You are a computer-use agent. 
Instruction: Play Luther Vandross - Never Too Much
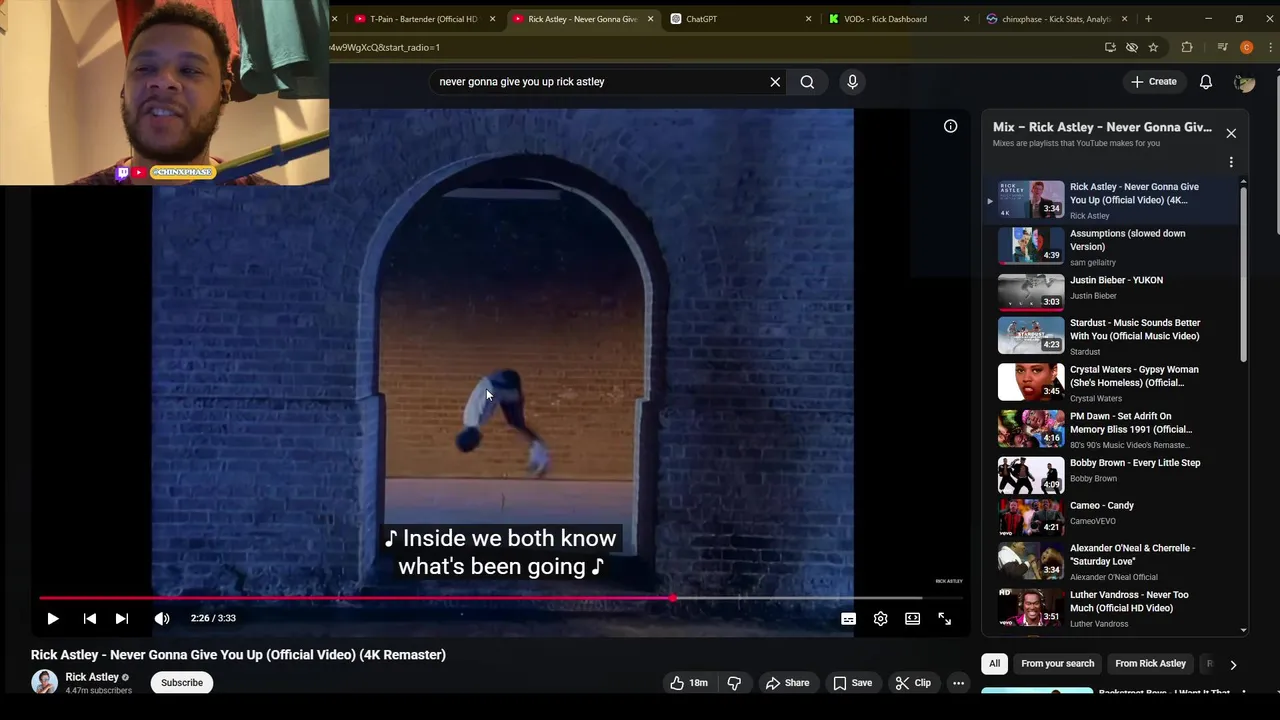tap(1110, 608)
